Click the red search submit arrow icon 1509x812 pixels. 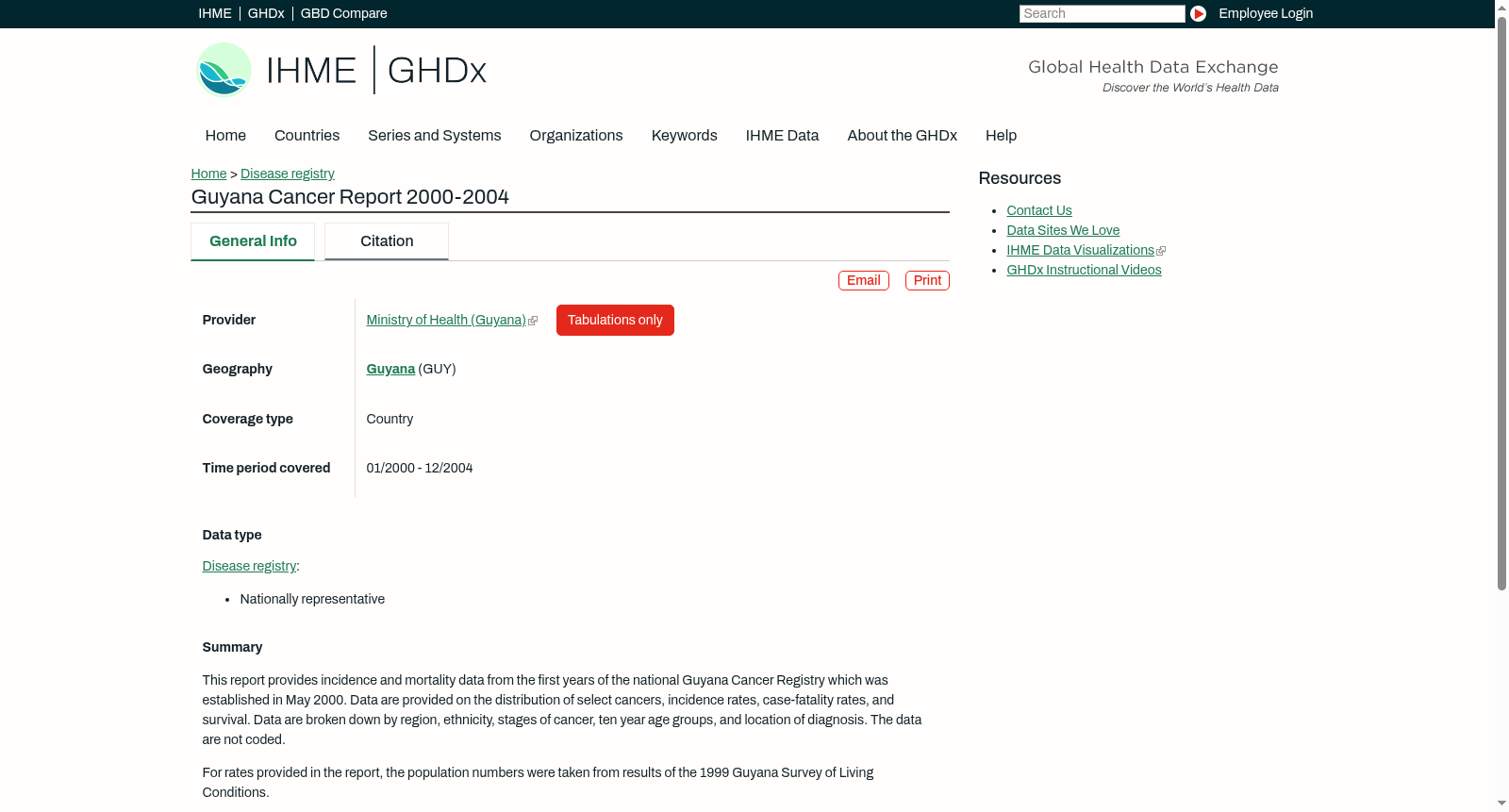[x=1198, y=13]
